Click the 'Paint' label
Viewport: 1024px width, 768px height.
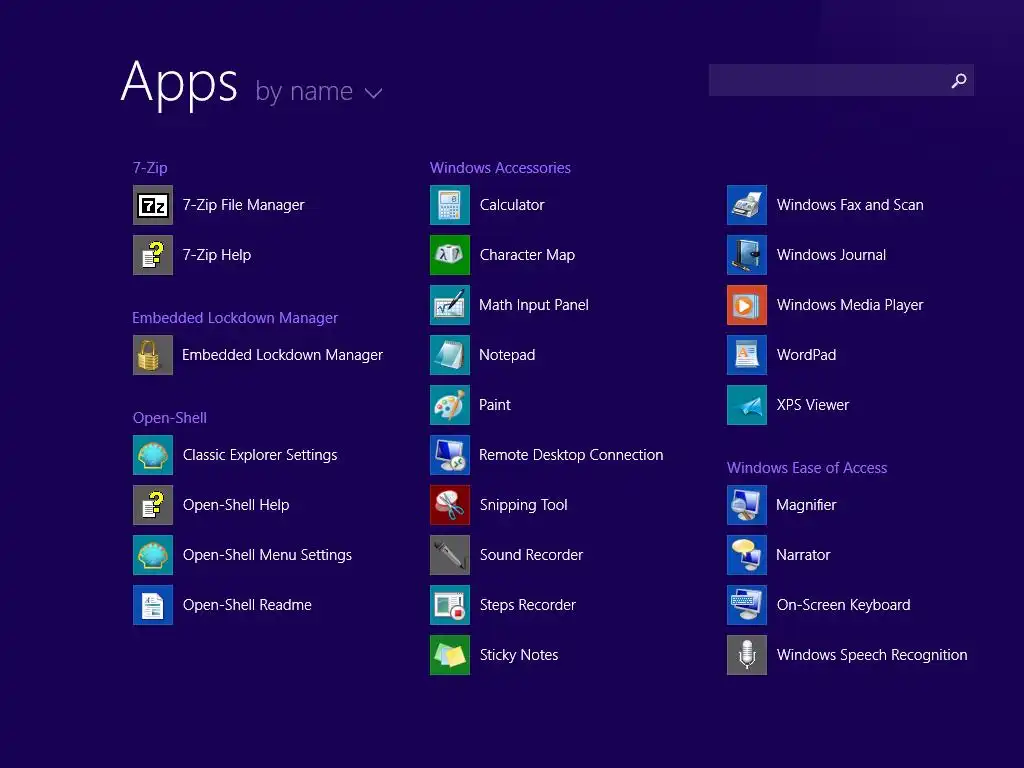point(495,405)
